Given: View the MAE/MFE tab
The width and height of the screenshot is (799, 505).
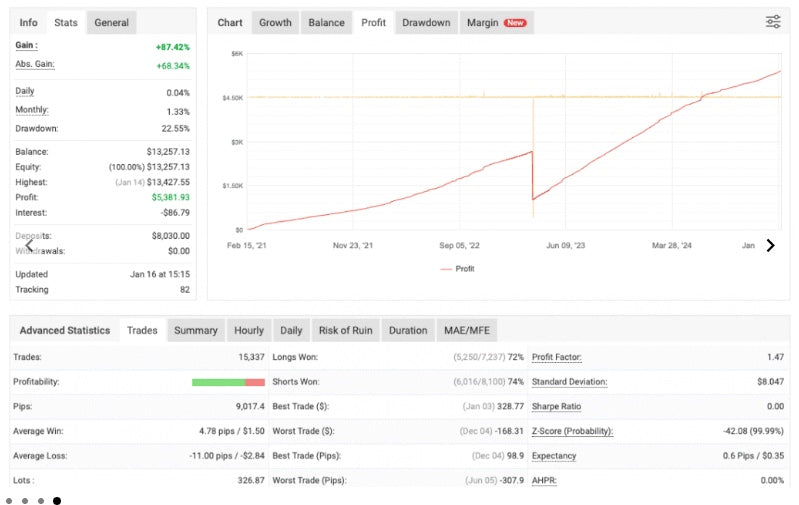Looking at the screenshot, I should pos(467,330).
